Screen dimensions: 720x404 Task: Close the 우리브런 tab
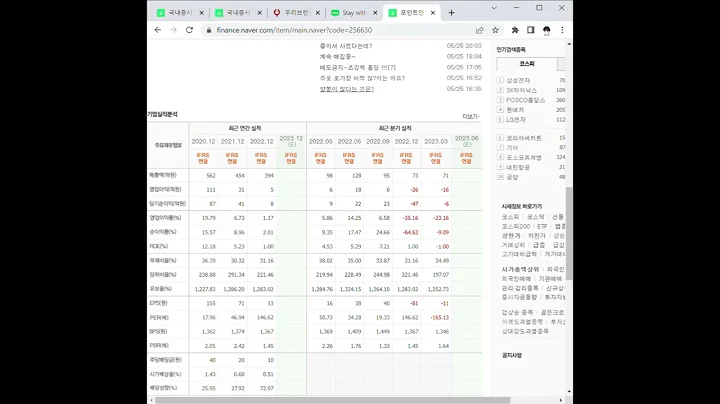tap(317, 13)
